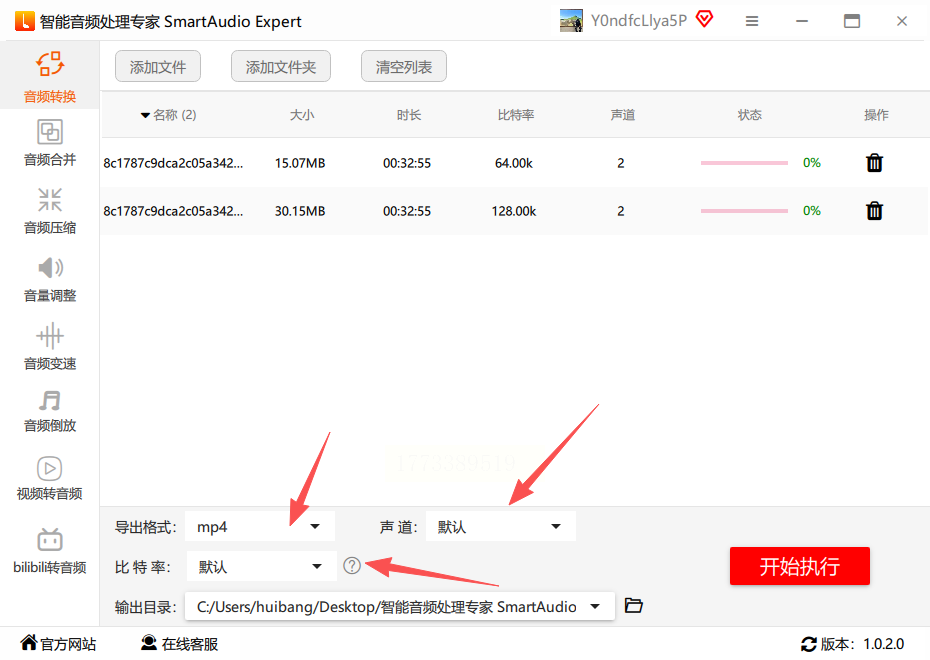The height and width of the screenshot is (660, 930).
Task: Open 音频变速 audio speed change
Action: (50, 347)
